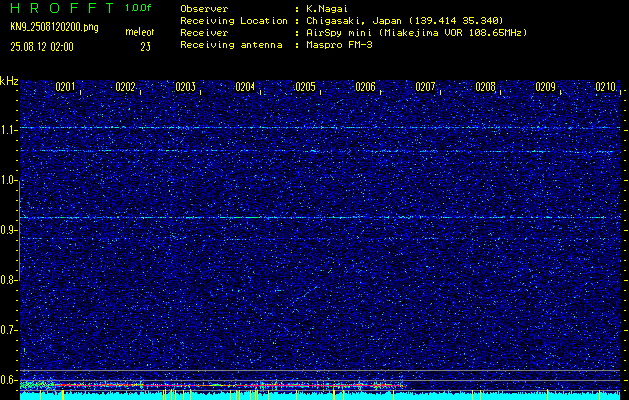Click the red meteor echo trace near 0.59 kHz

point(229,386)
